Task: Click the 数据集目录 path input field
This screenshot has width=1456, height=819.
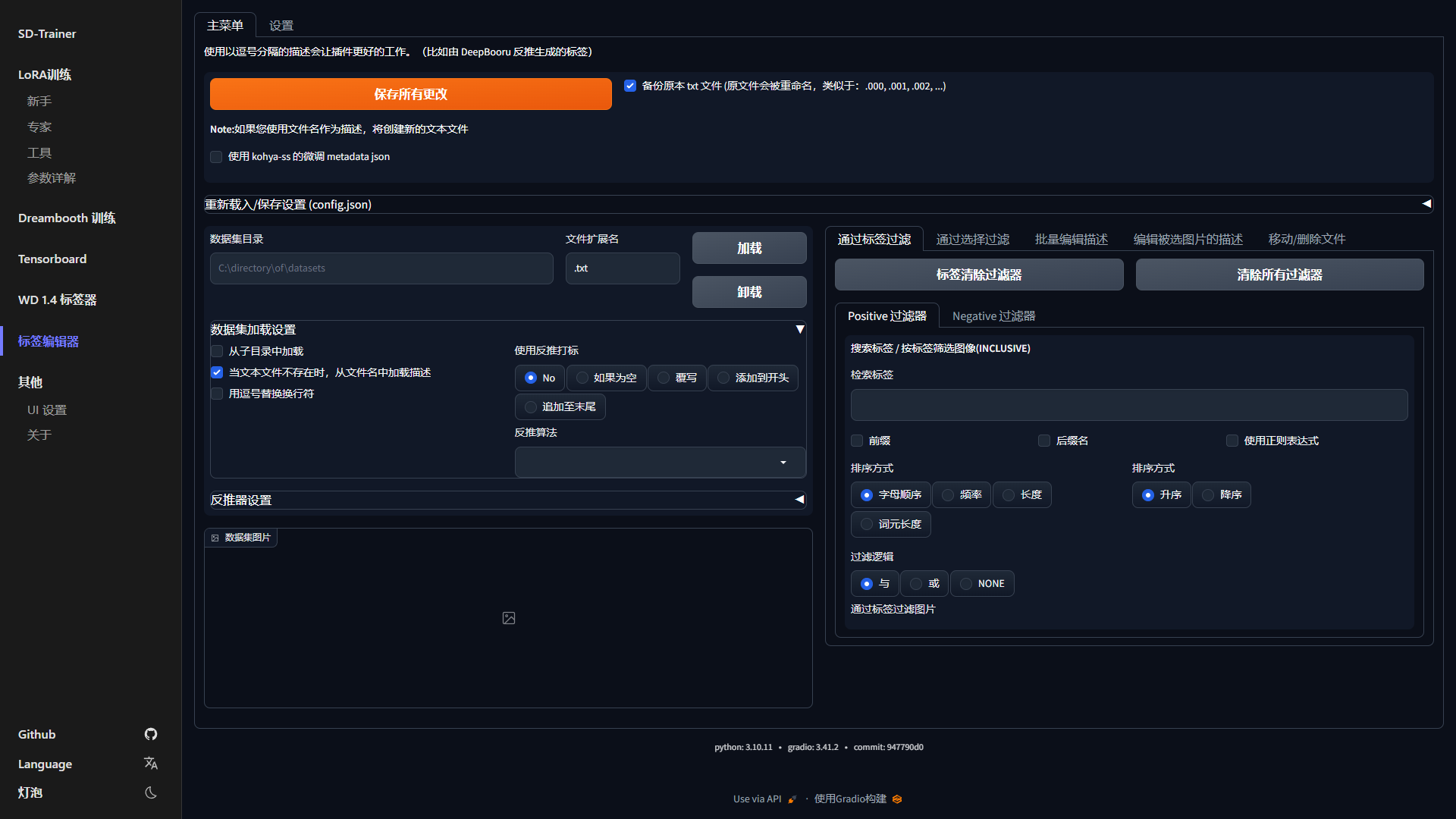Action: point(381,268)
